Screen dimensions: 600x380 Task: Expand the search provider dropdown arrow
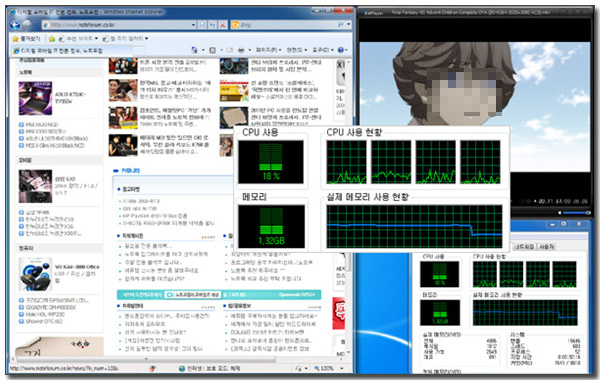(348, 25)
